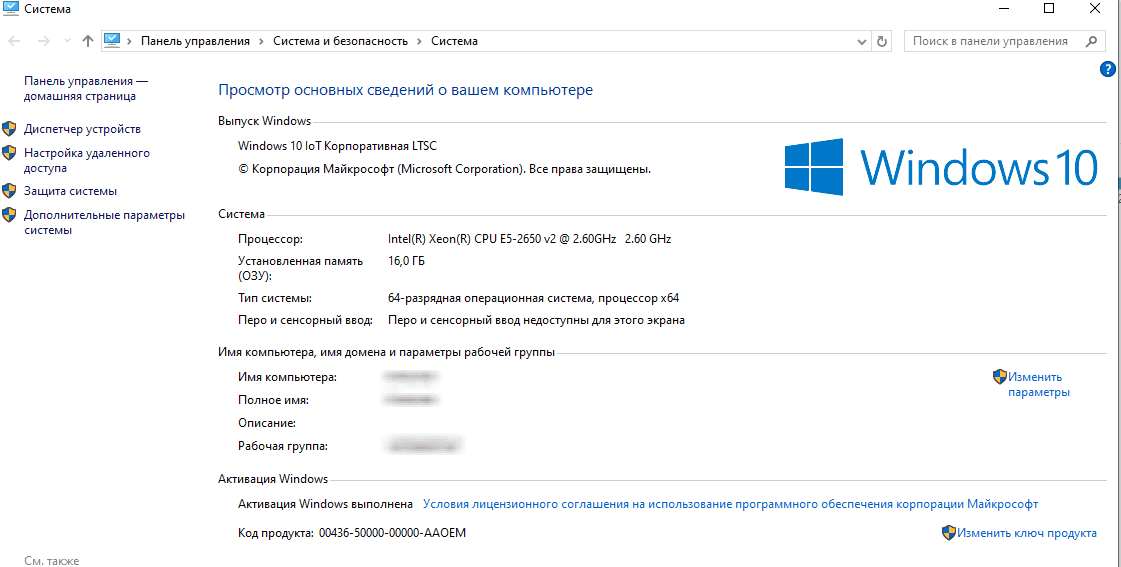Click 'Активация Windows выполнена' text
The image size is (1121, 567).
click(325, 504)
